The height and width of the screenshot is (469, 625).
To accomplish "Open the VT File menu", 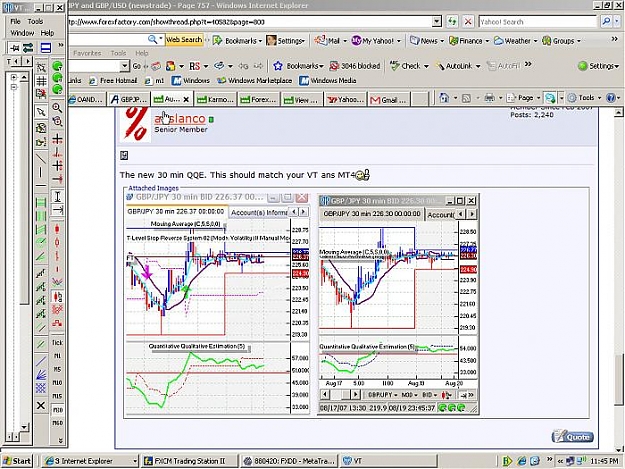I will [15, 21].
